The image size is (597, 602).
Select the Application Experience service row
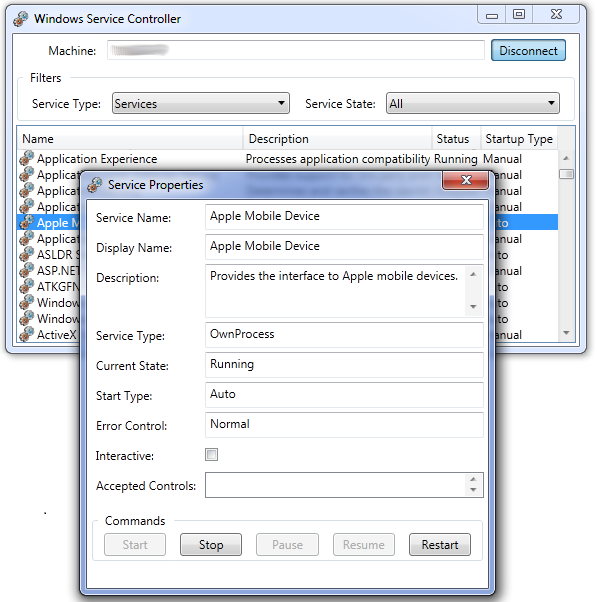tap(288, 159)
